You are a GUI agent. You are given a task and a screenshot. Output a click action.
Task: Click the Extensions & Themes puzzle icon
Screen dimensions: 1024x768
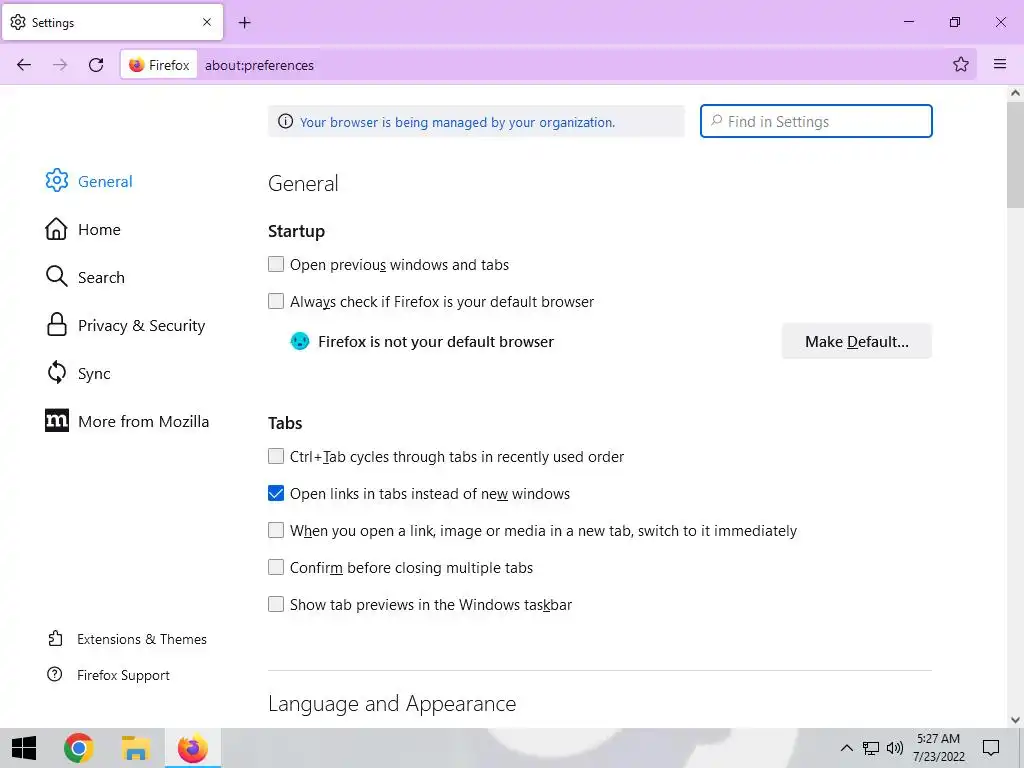click(56, 638)
